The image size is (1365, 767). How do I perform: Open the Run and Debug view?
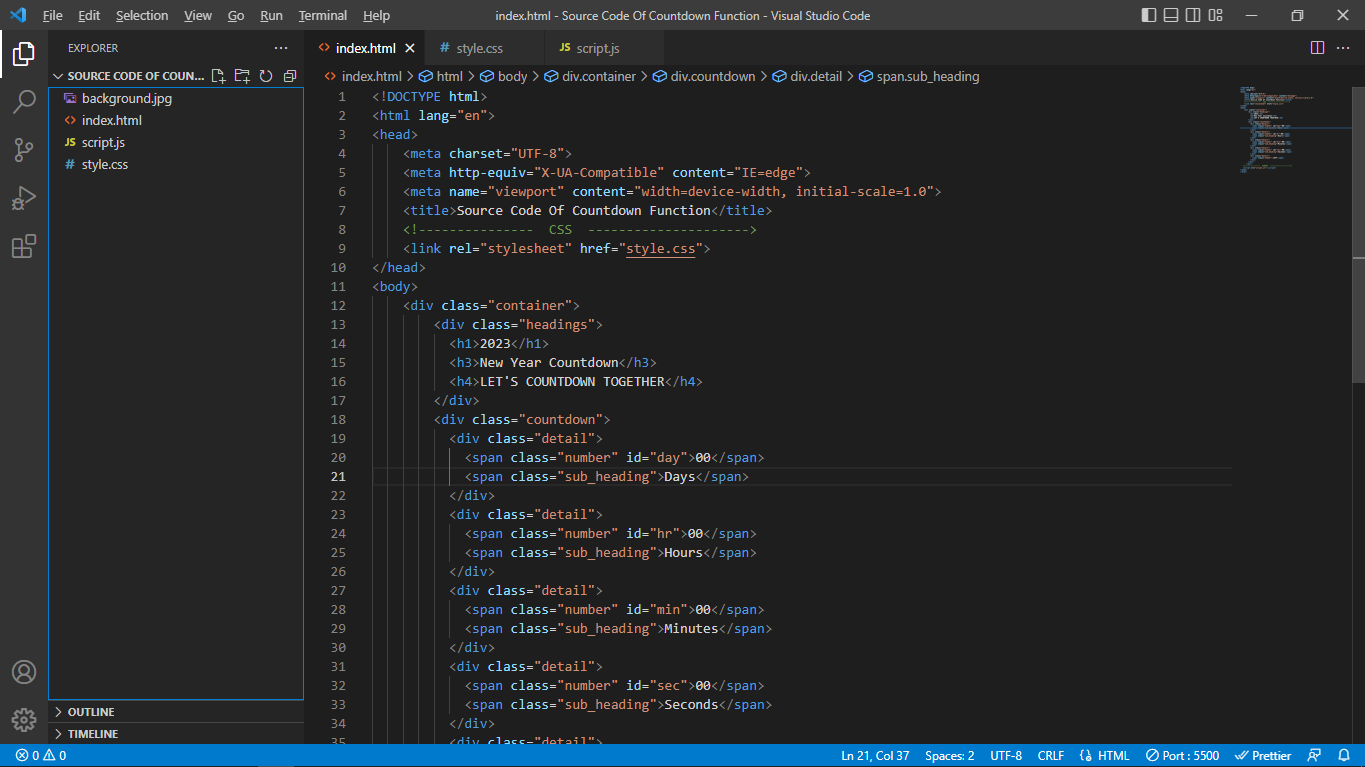point(24,198)
